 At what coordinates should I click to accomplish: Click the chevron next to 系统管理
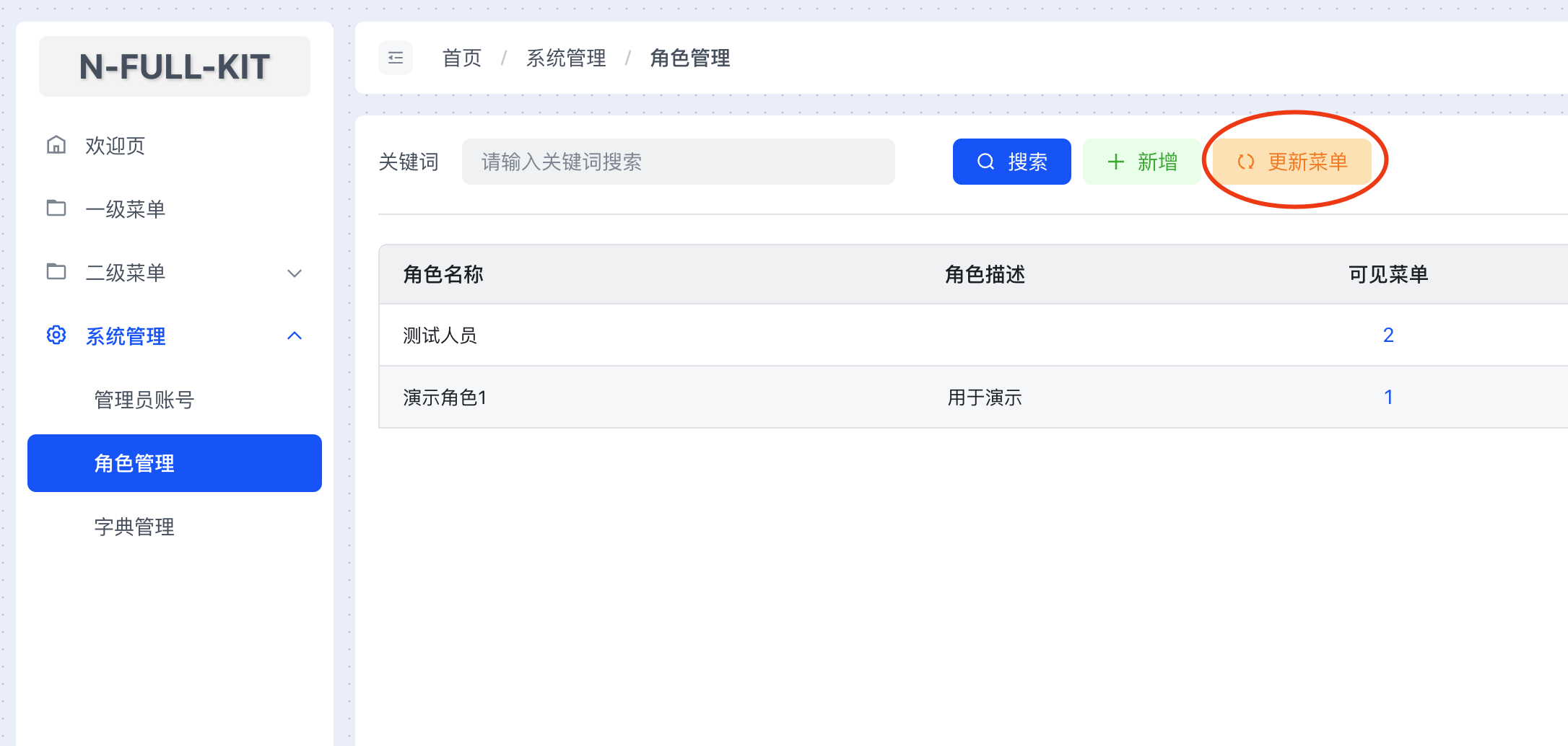[x=294, y=335]
